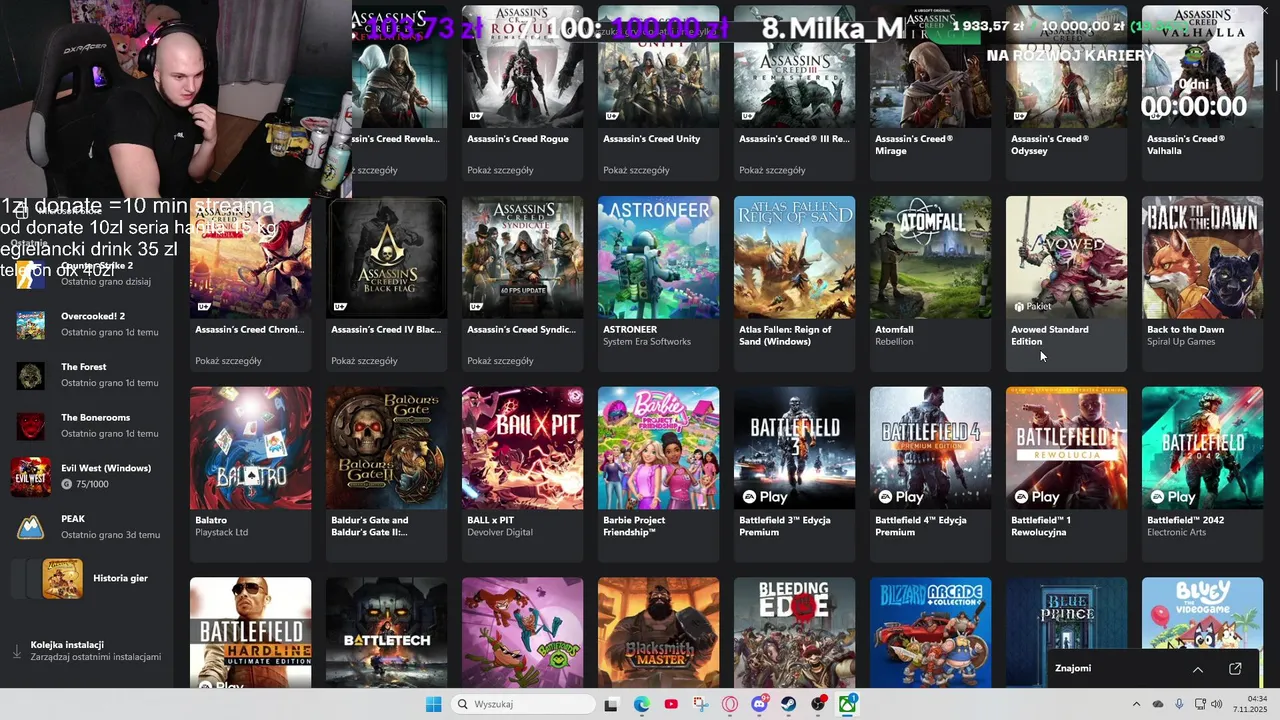This screenshot has width=1280, height=720.
Task: Open The Forest in the sidebar list
Action: pyautogui.click(x=88, y=375)
